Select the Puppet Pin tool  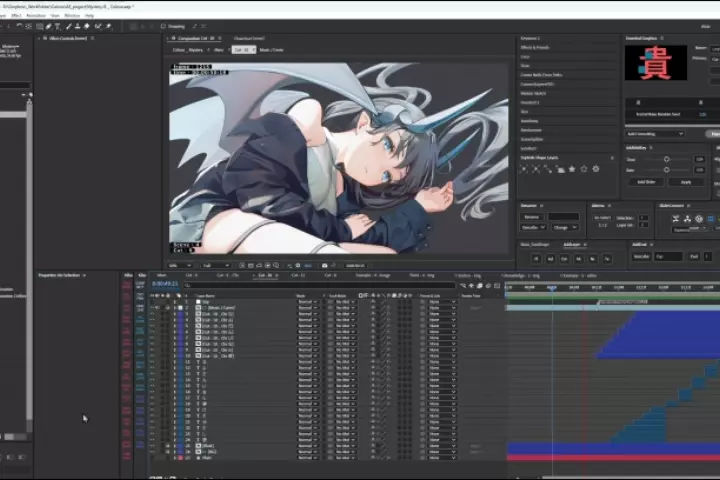click(109, 27)
